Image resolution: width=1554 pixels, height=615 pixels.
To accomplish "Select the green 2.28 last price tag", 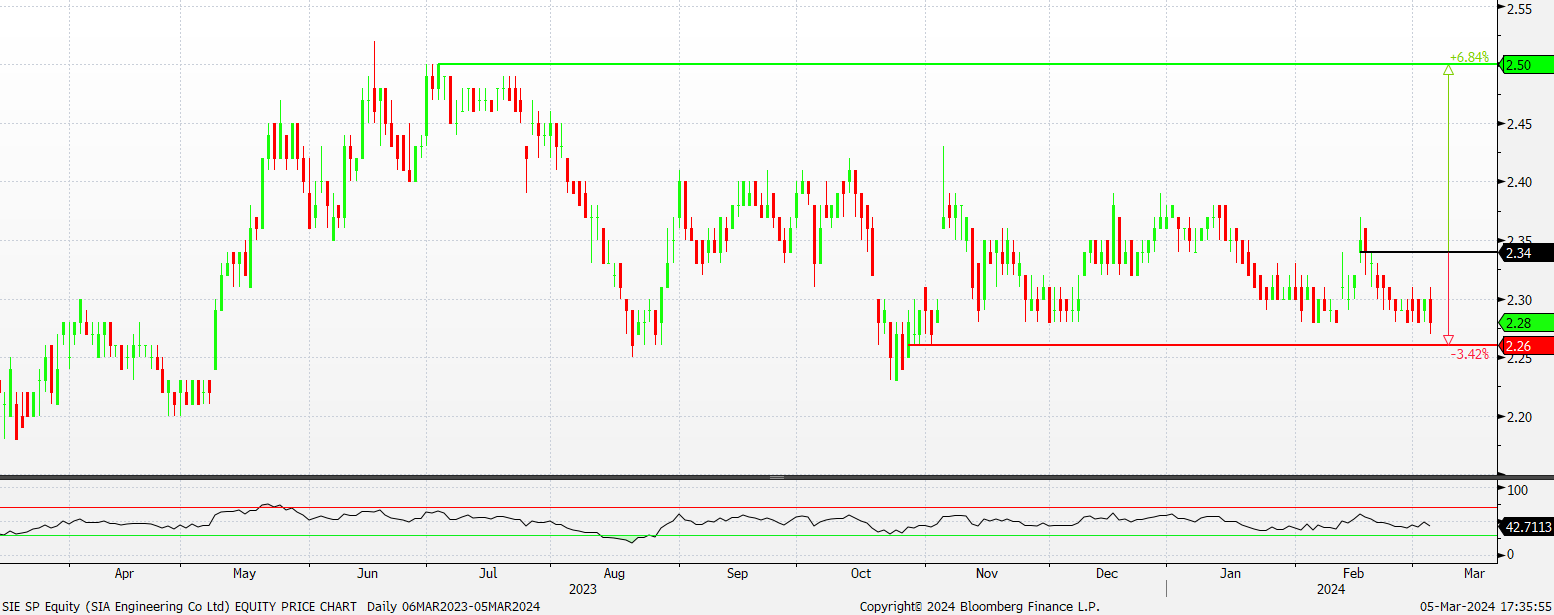I will pos(1527,322).
